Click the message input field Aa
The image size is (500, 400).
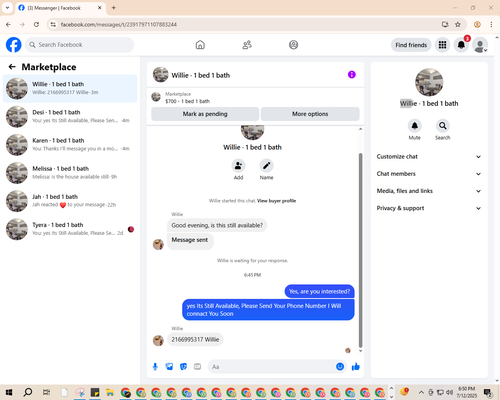pyautogui.click(x=272, y=367)
